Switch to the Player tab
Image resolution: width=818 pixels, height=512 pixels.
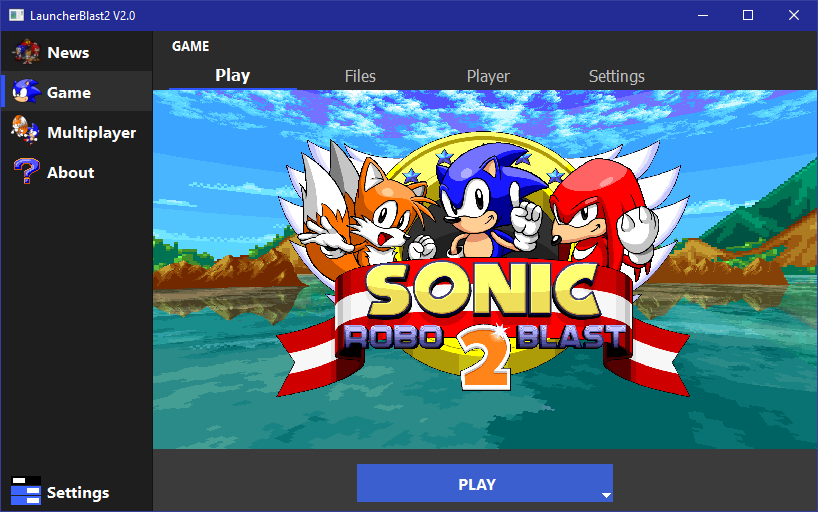pos(488,76)
